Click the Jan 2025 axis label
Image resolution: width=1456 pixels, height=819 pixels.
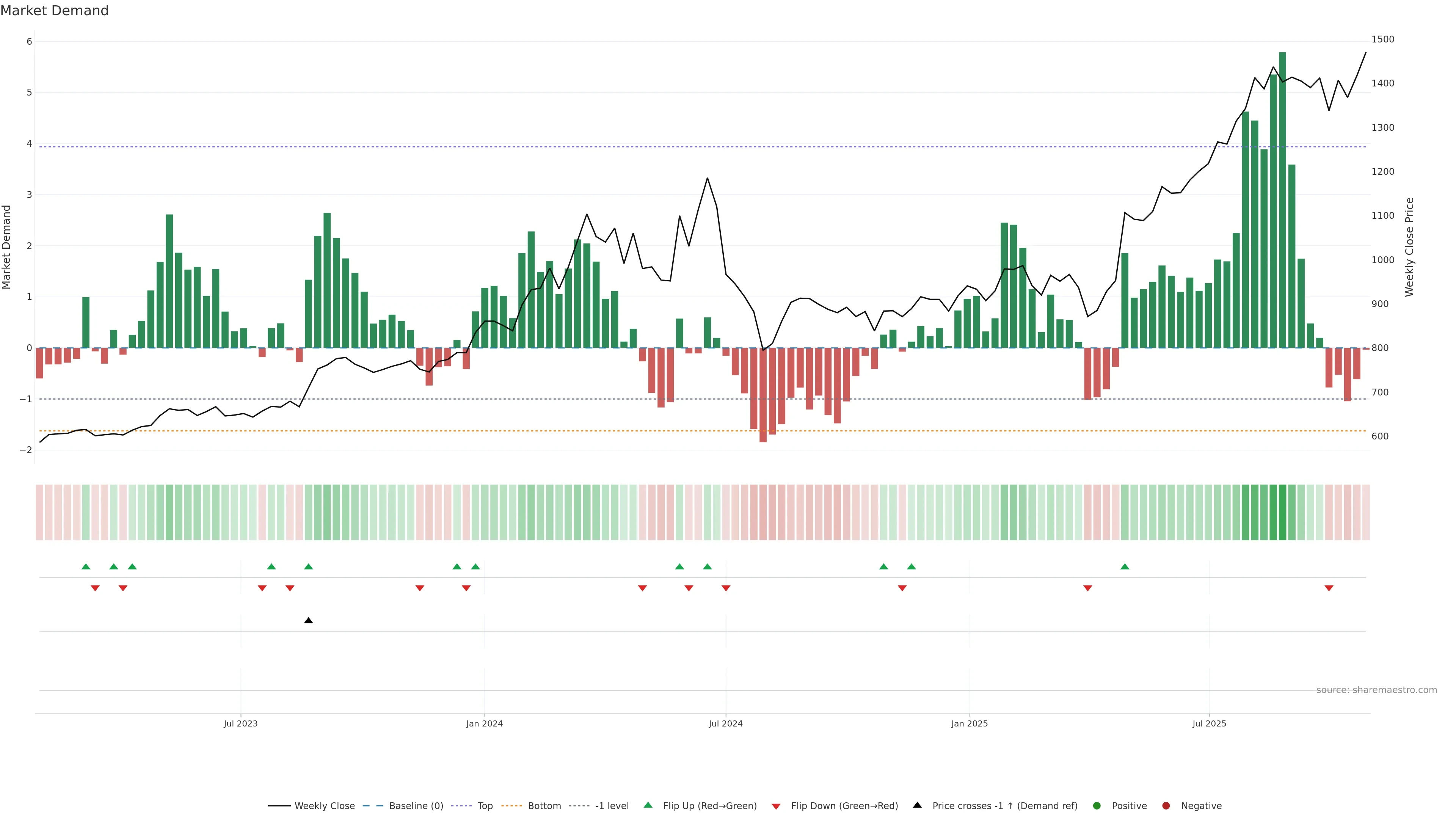[x=970, y=723]
